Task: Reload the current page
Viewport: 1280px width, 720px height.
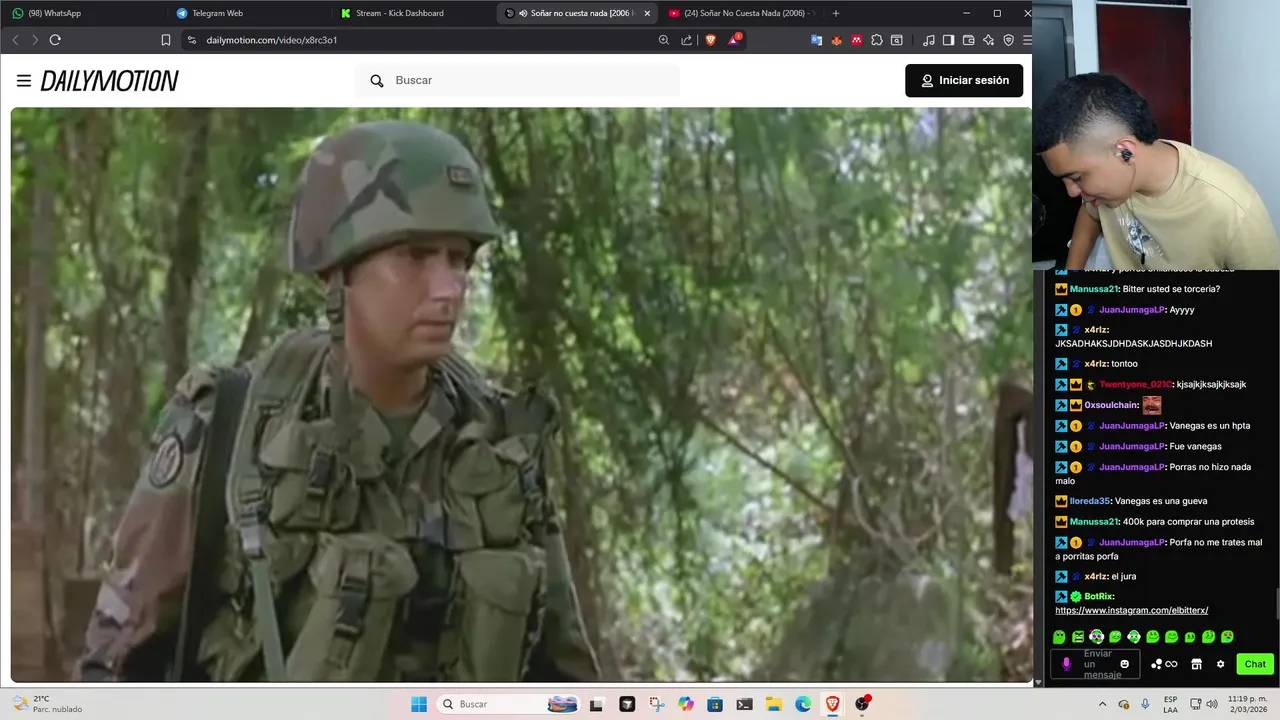Action: click(x=55, y=40)
